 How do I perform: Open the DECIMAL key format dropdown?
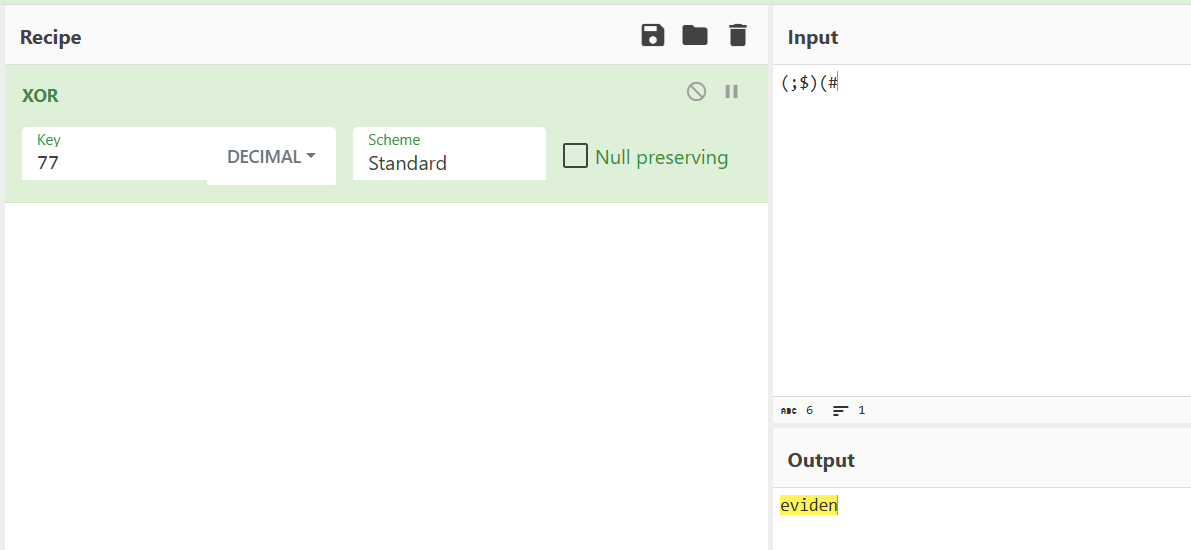point(271,157)
